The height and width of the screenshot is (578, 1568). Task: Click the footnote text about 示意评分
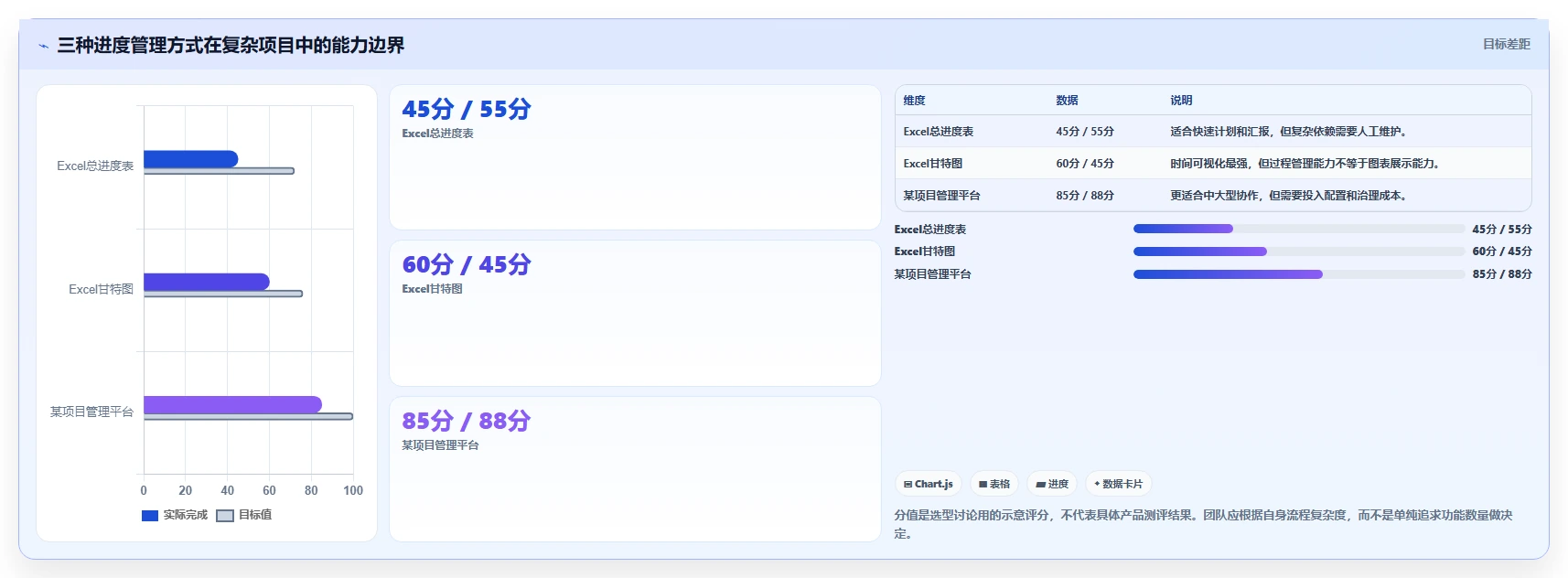(1203, 524)
